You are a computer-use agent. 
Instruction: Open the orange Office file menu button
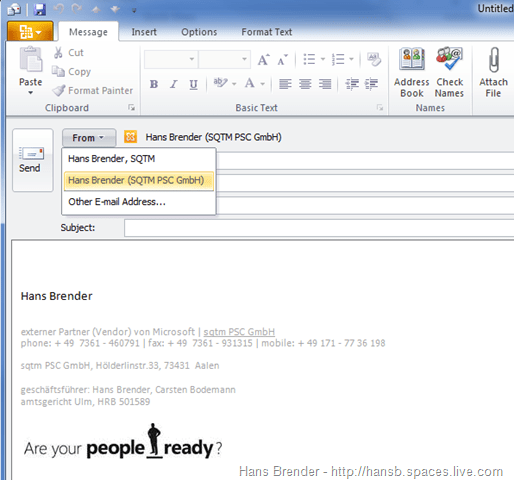30,31
